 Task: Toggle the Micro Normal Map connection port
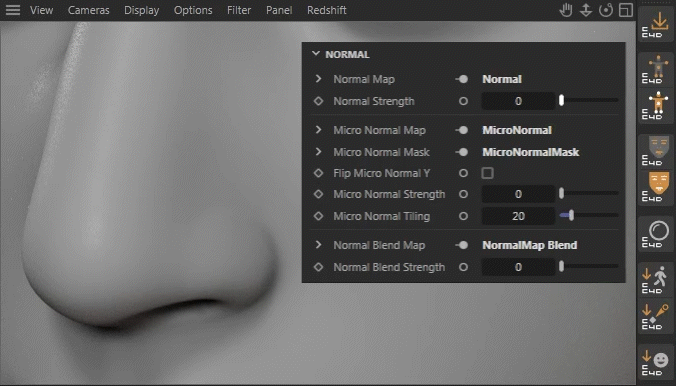pyautogui.click(x=462, y=130)
